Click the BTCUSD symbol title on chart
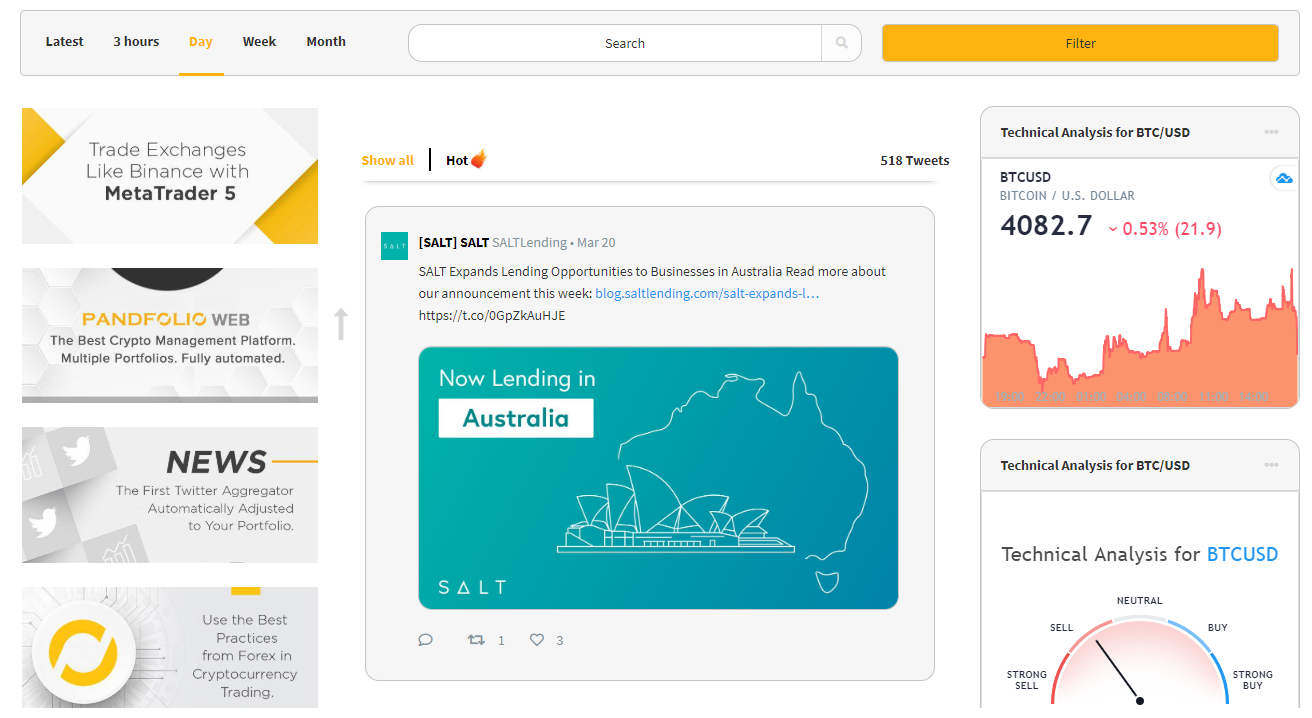 click(x=1025, y=178)
